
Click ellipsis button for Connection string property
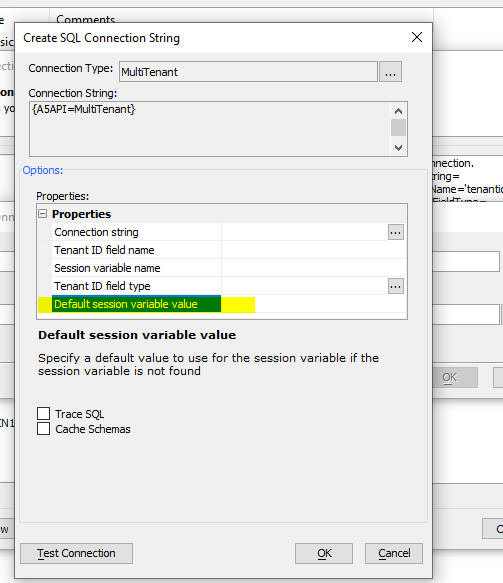tap(396, 232)
